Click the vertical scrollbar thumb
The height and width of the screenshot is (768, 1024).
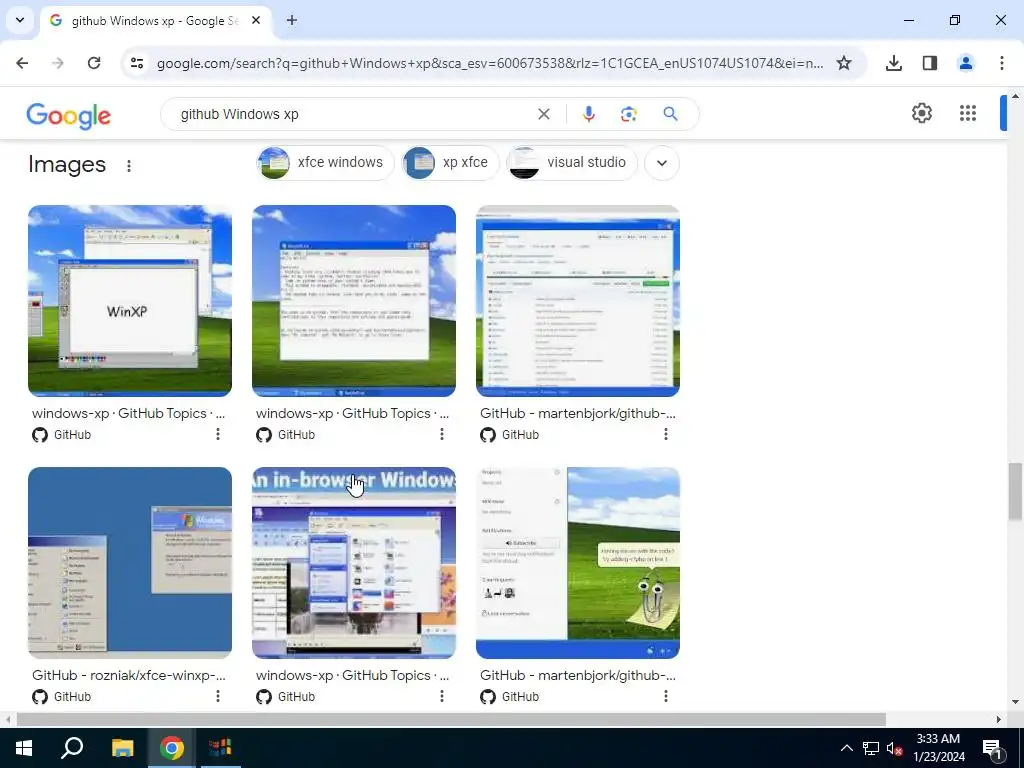(1015, 491)
